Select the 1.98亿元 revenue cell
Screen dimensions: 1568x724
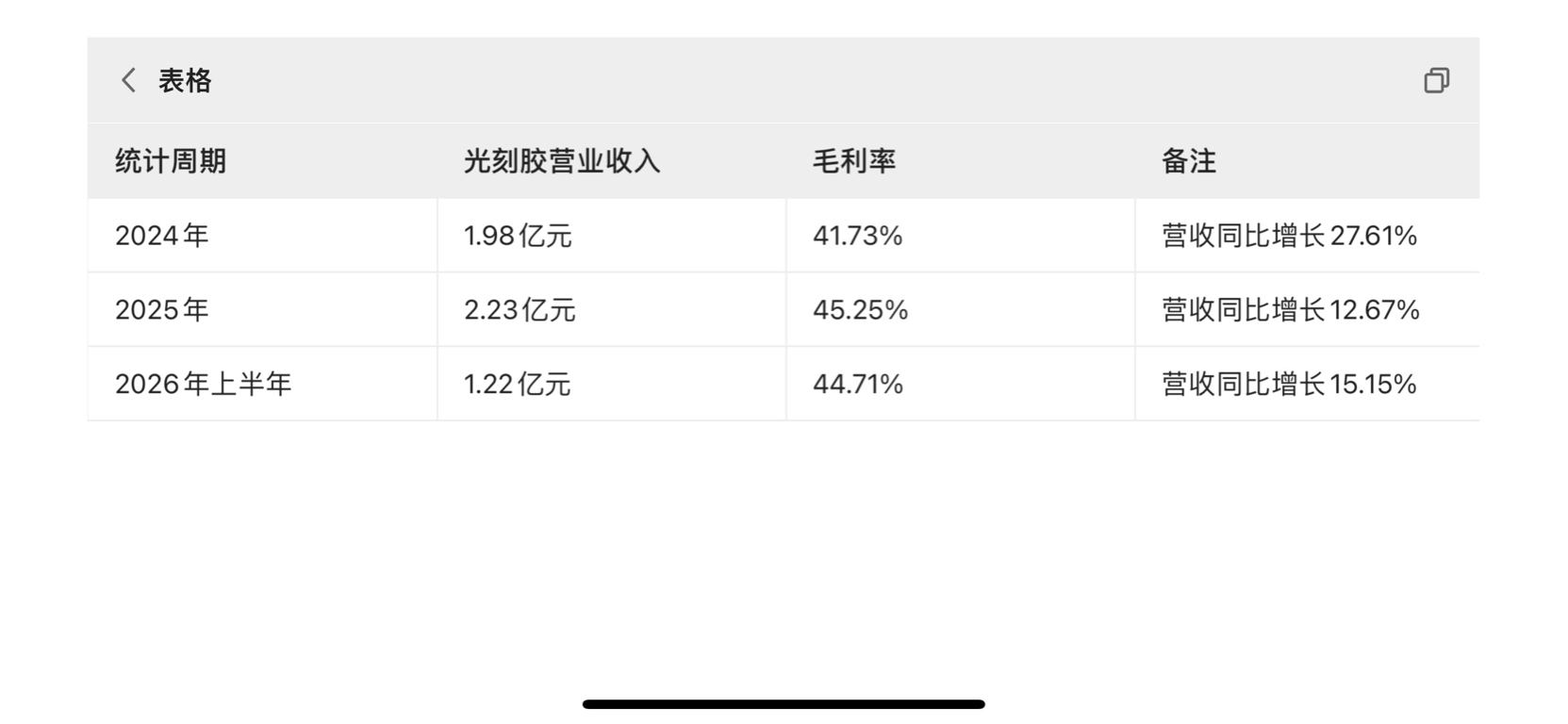tap(611, 236)
